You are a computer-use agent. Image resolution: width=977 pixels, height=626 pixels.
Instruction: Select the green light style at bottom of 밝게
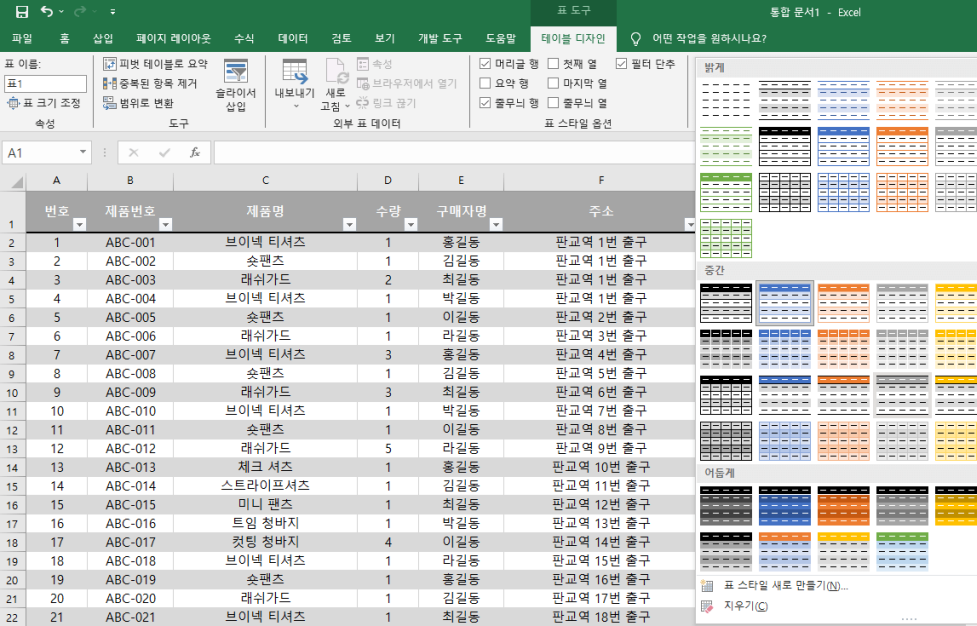tap(726, 238)
